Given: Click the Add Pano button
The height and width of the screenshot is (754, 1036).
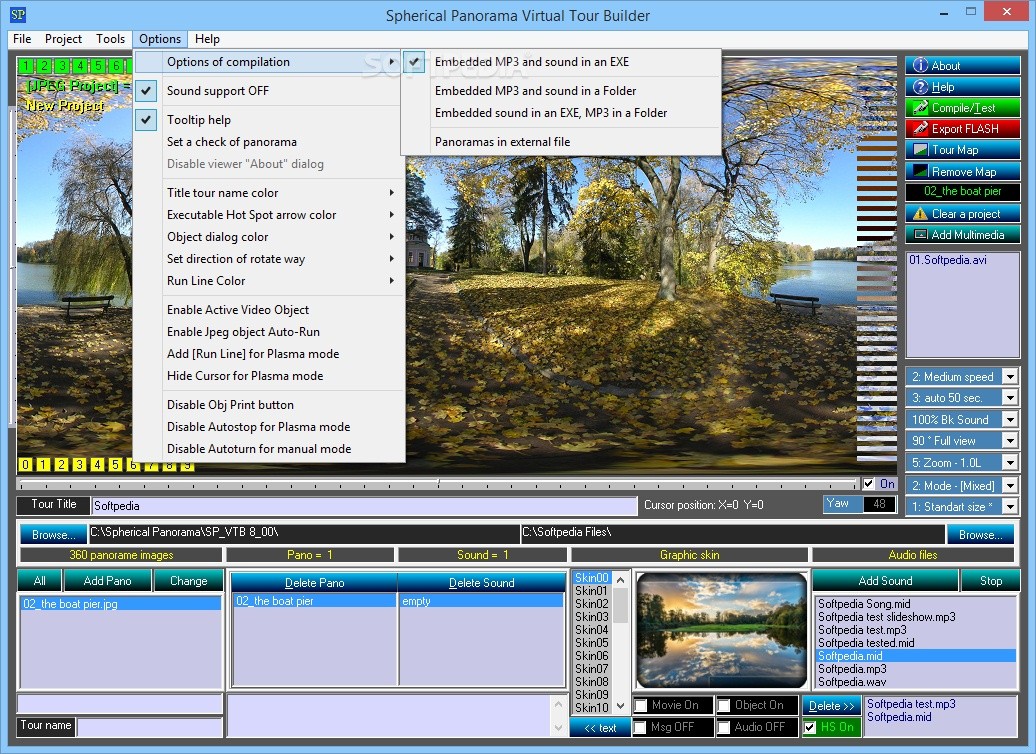Looking at the screenshot, I should point(108,581).
